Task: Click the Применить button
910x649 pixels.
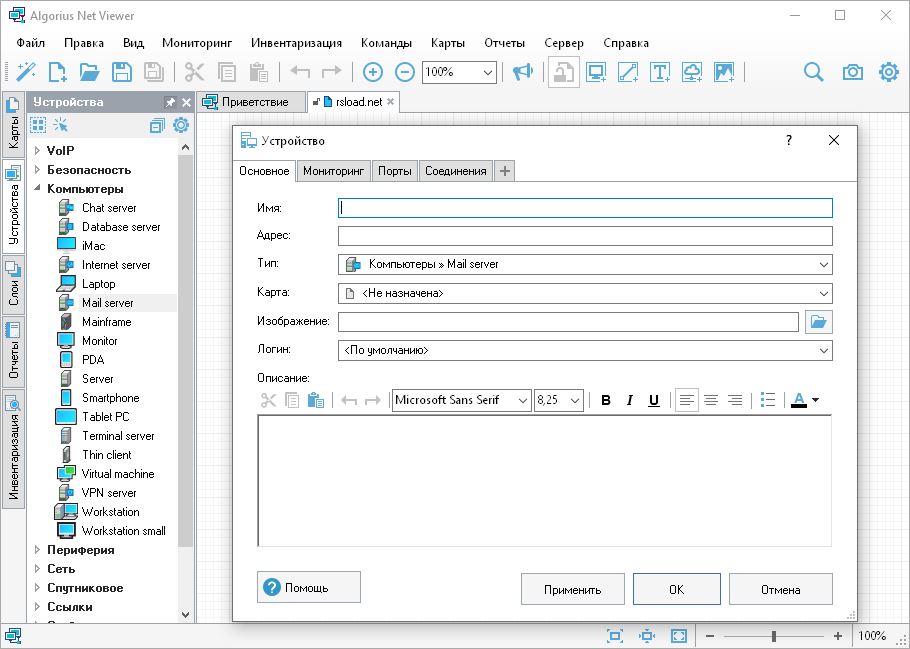Action: pos(573,589)
